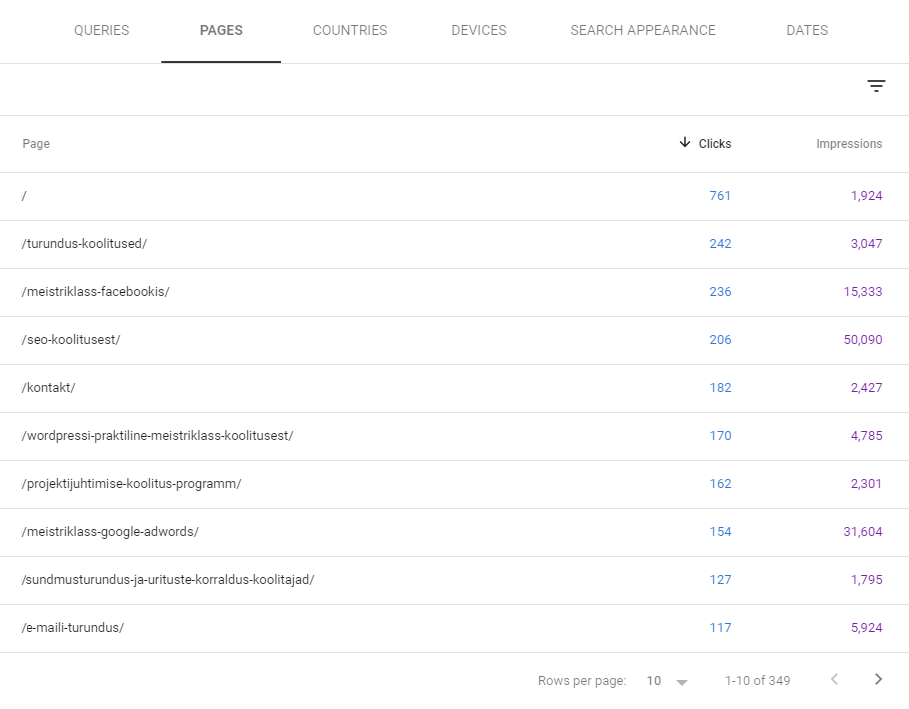Open the /meistriklass-facebookis/ page row
This screenshot has height=709, width=909.
[x=96, y=292]
